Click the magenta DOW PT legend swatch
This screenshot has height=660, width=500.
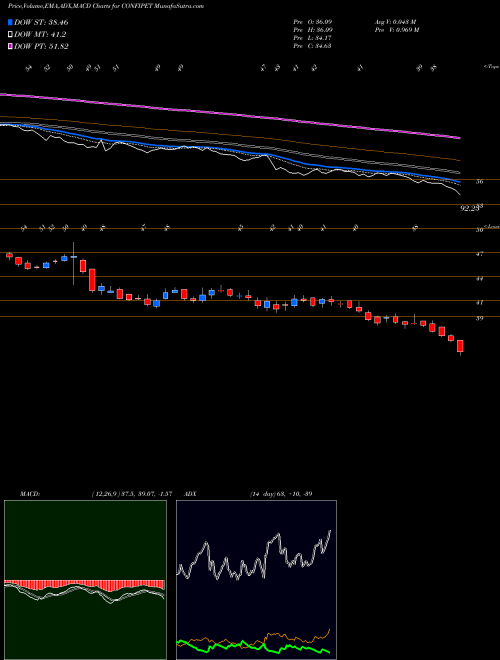11,46
